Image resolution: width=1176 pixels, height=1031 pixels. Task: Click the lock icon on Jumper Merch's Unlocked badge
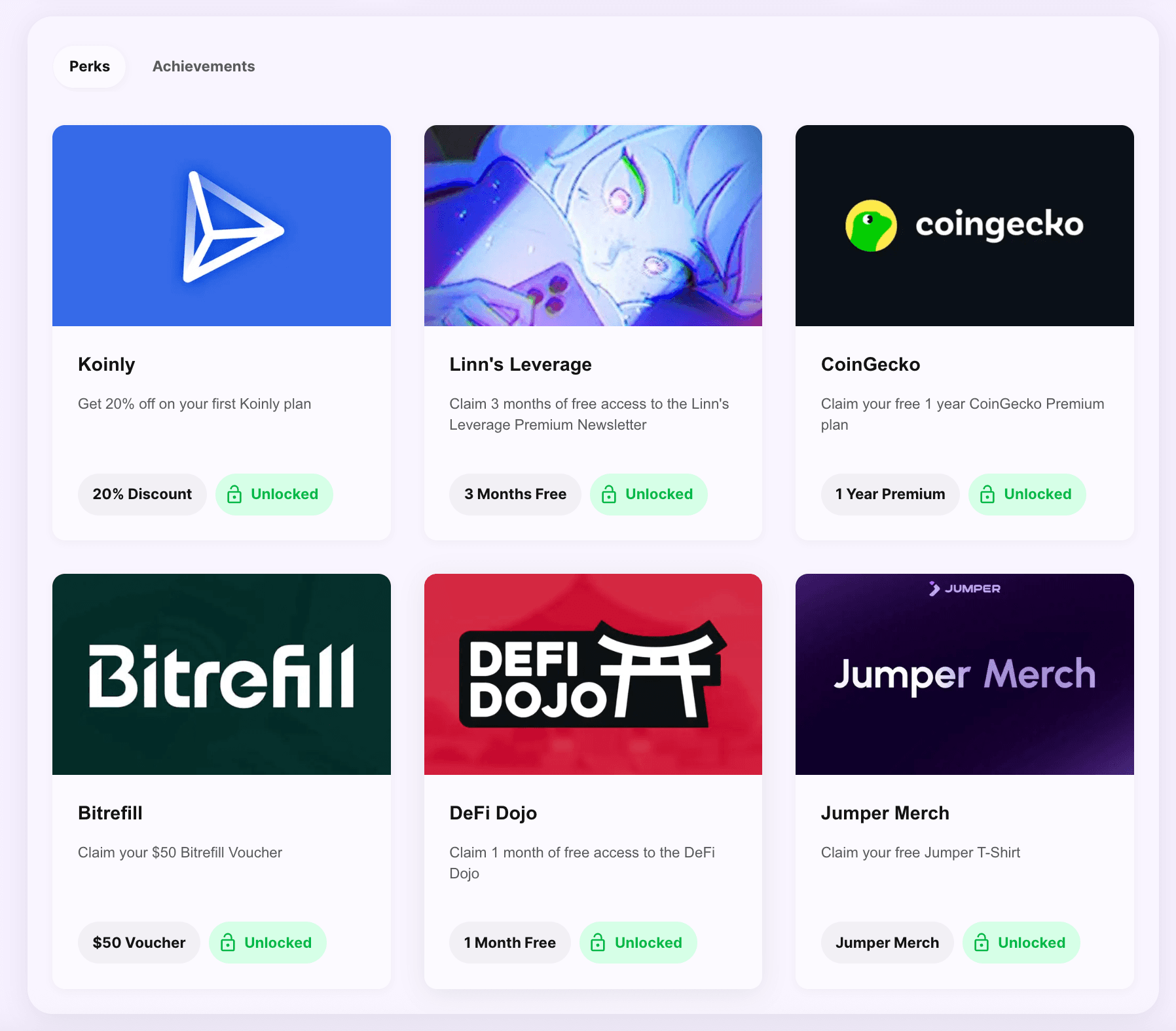(x=982, y=943)
